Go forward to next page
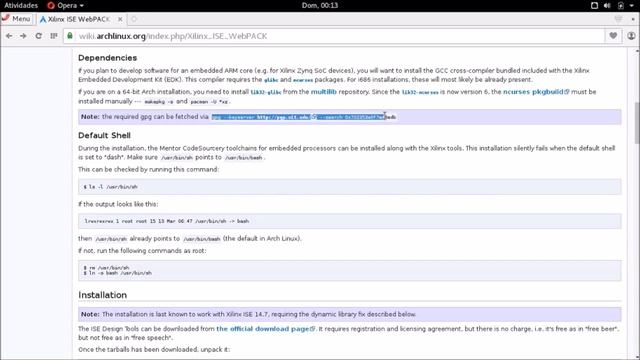Viewport: 640px width, 360px height. coord(23,36)
